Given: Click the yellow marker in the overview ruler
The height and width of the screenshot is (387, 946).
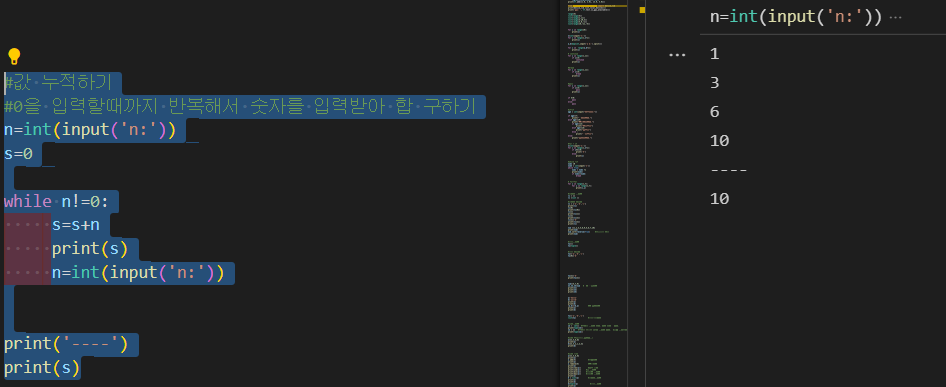Looking at the screenshot, I should point(643,10).
